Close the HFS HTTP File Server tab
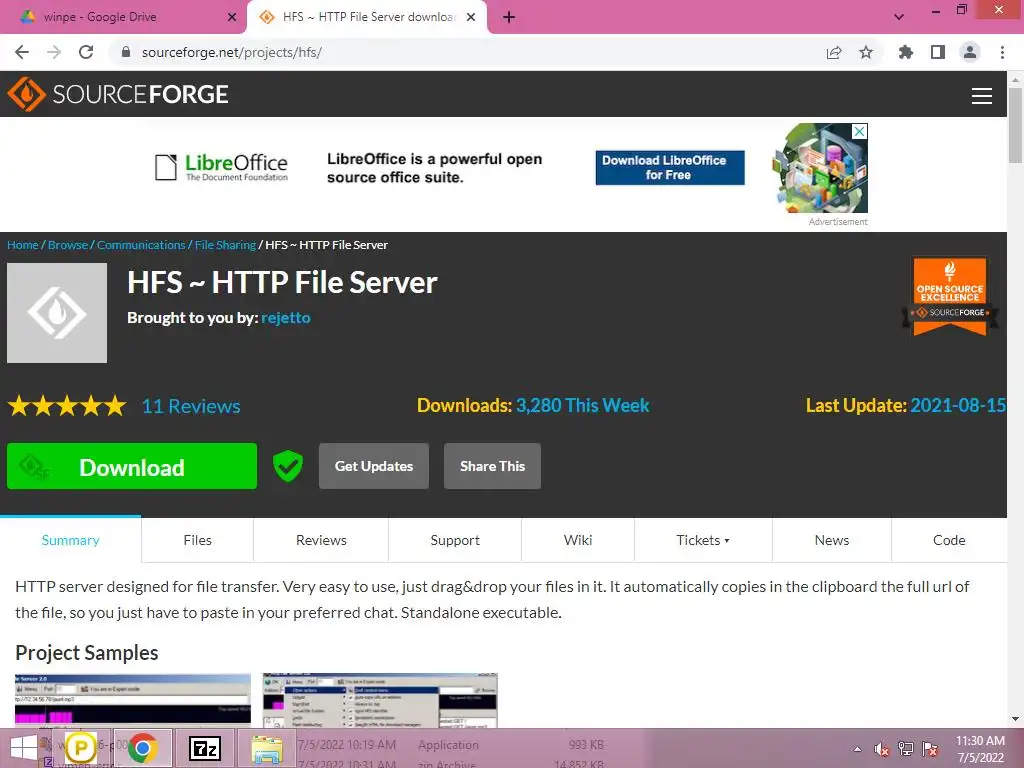The image size is (1024, 768). (471, 17)
